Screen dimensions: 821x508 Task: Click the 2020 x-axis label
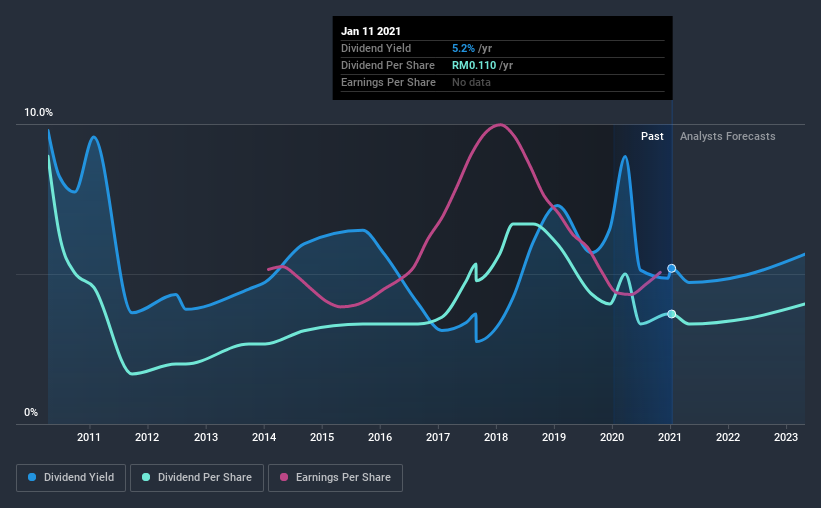coord(612,437)
